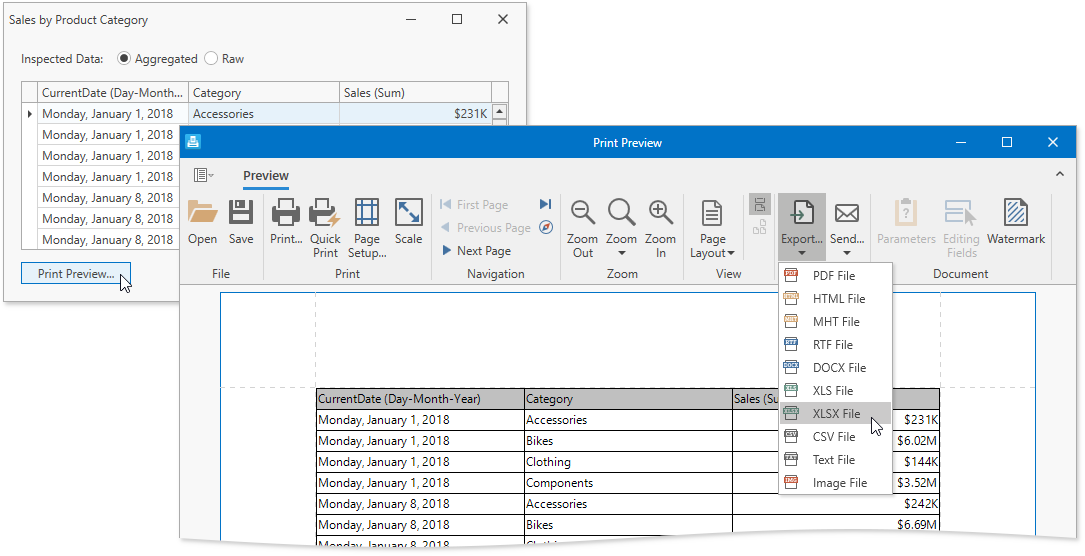
Task: Select PDF File export option
Action: tap(833, 276)
